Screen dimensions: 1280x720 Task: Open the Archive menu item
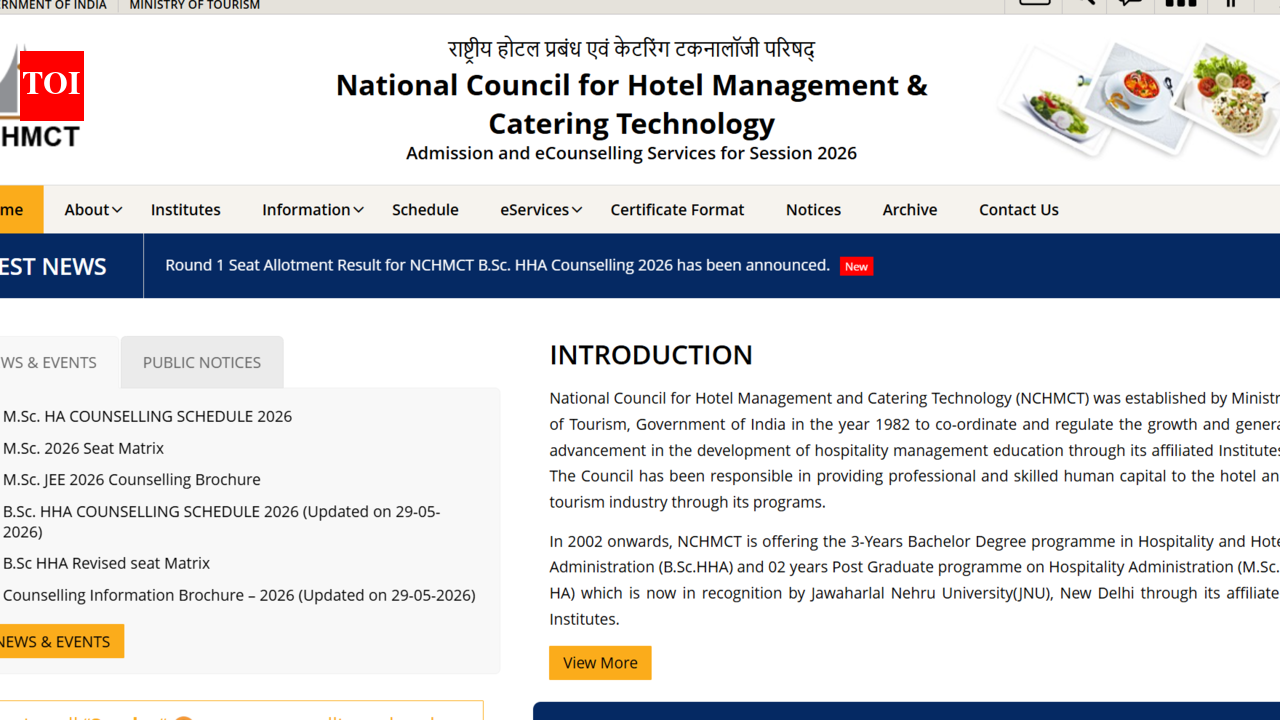pyautogui.click(x=910, y=209)
